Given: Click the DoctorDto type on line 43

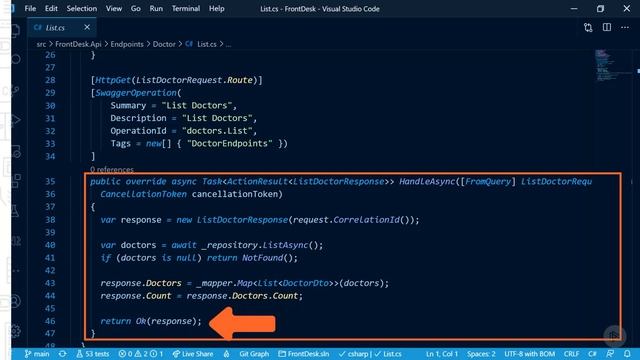Looking at the screenshot, I should 306,283.
